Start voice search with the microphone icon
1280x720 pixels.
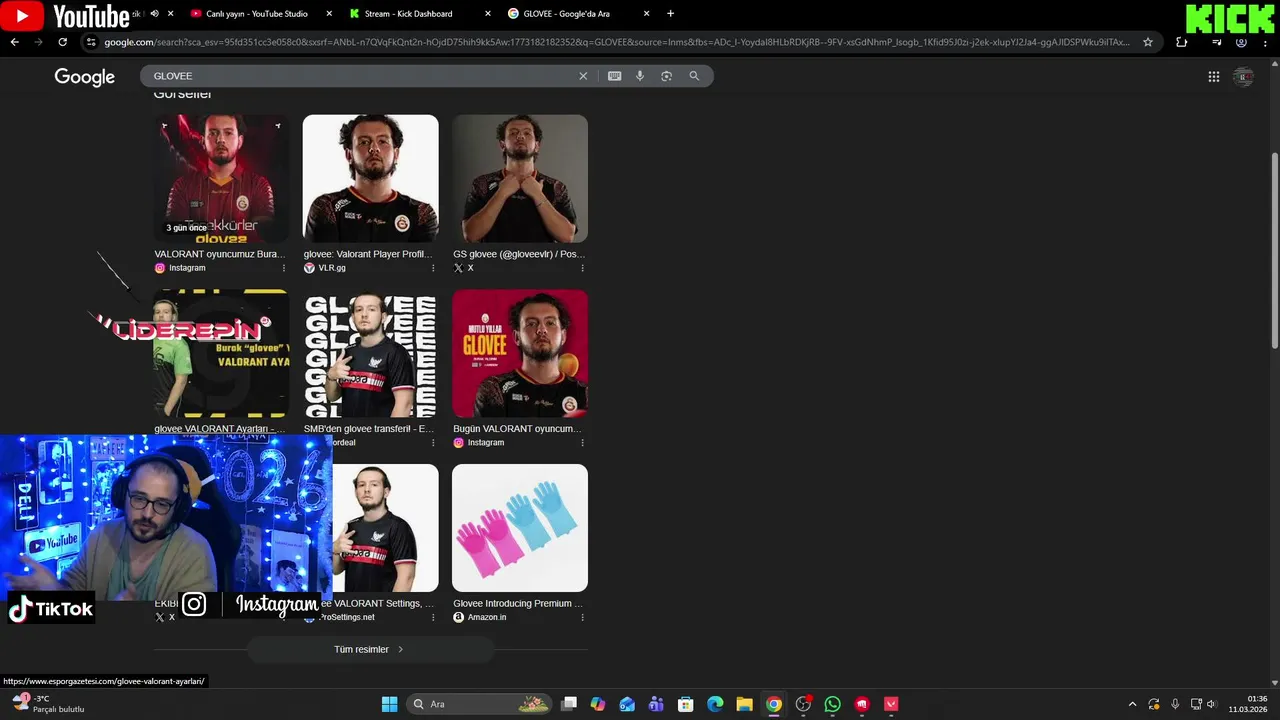coord(640,76)
